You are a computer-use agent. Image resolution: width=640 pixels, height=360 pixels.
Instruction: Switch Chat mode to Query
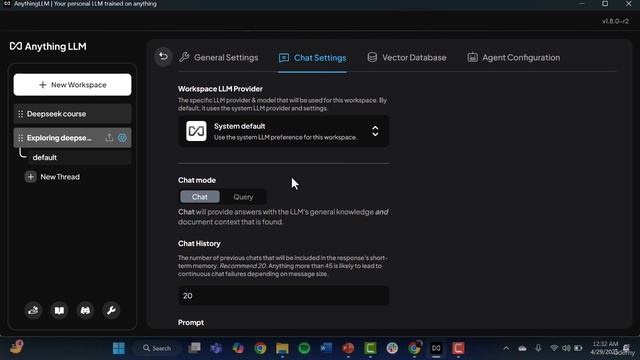coord(243,197)
